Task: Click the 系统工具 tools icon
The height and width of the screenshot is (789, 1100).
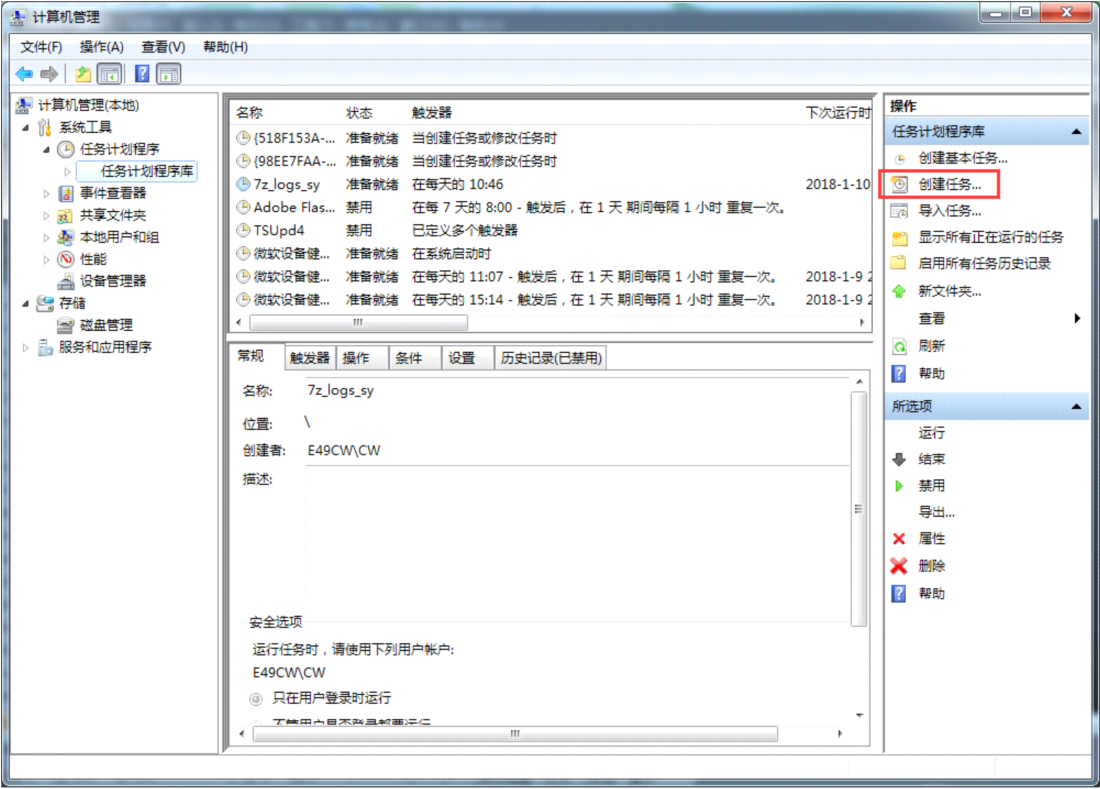Action: (x=45, y=127)
